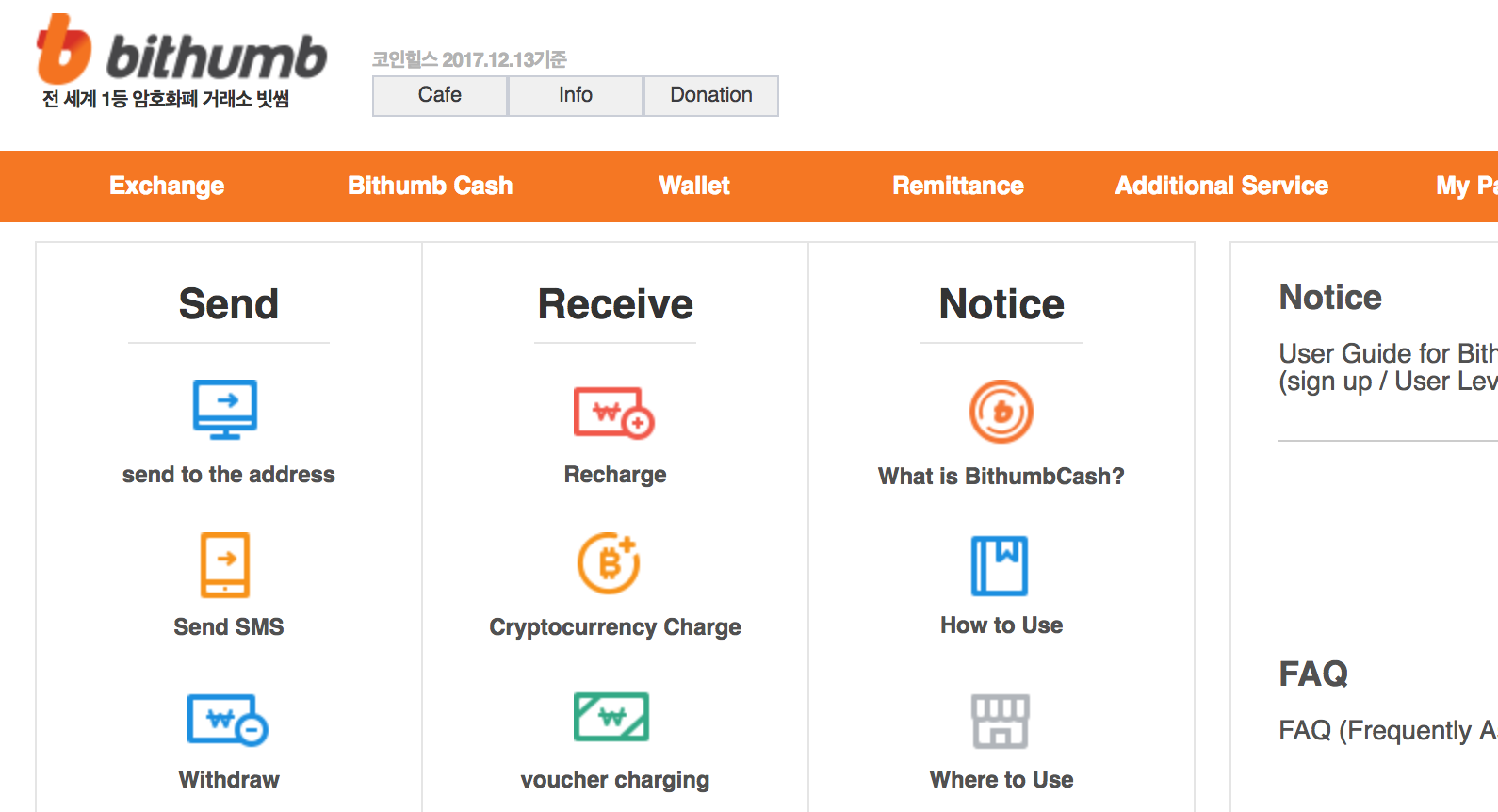
Task: Click the voucher charging banknote icon
Action: [611, 718]
